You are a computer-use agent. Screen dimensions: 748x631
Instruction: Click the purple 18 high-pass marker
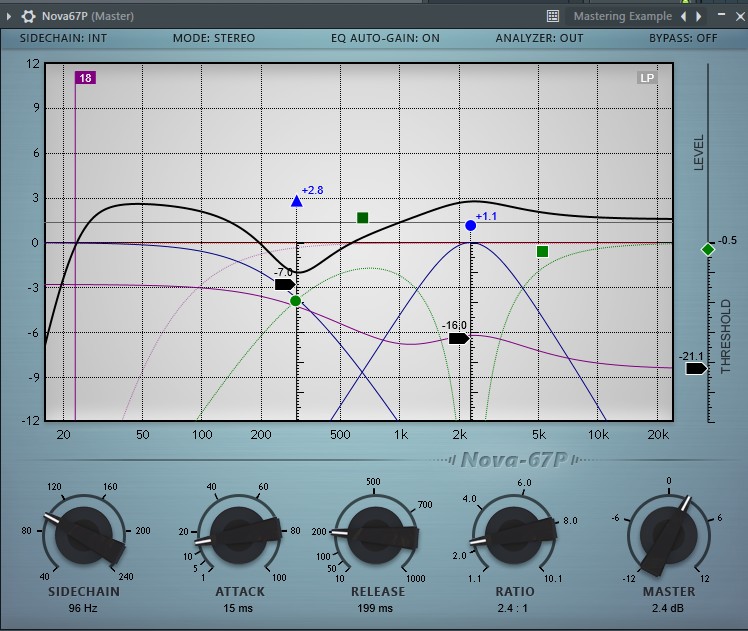(x=85, y=78)
